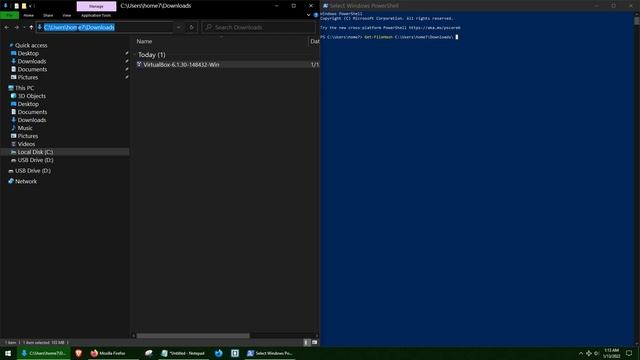The image size is (640, 360).
Task: Expand the Explorer ribbon chevron
Action: tap(308, 15)
